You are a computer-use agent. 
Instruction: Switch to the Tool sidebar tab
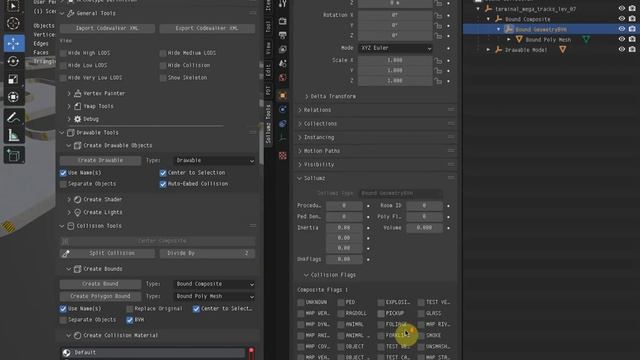pos(268,27)
